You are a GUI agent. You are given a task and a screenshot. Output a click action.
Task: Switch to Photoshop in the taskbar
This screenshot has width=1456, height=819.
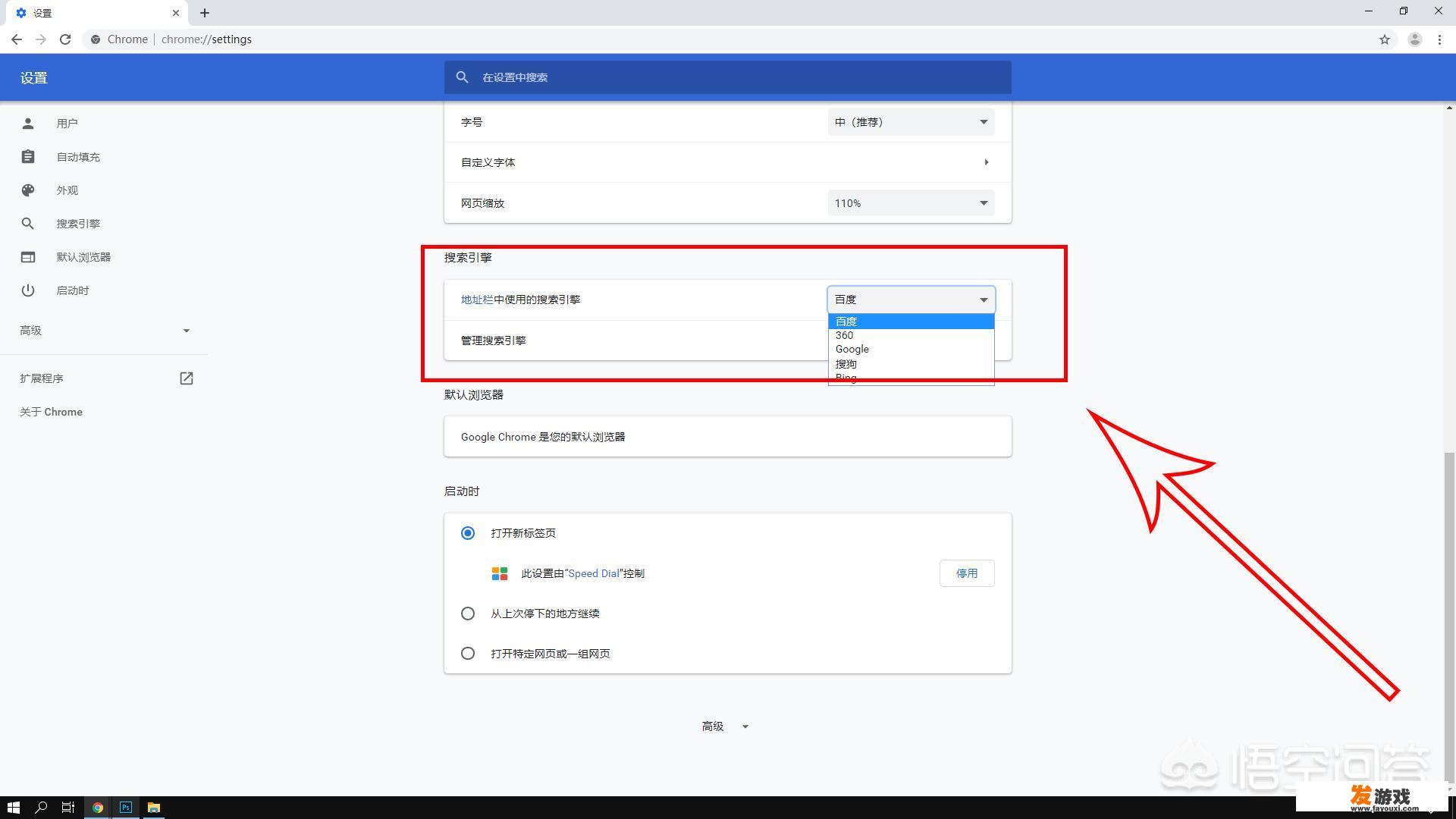[126, 808]
